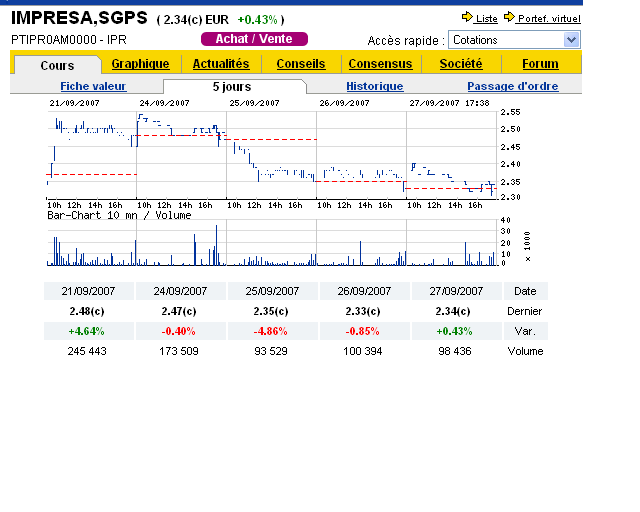Select the Cours tab

(x=58, y=65)
